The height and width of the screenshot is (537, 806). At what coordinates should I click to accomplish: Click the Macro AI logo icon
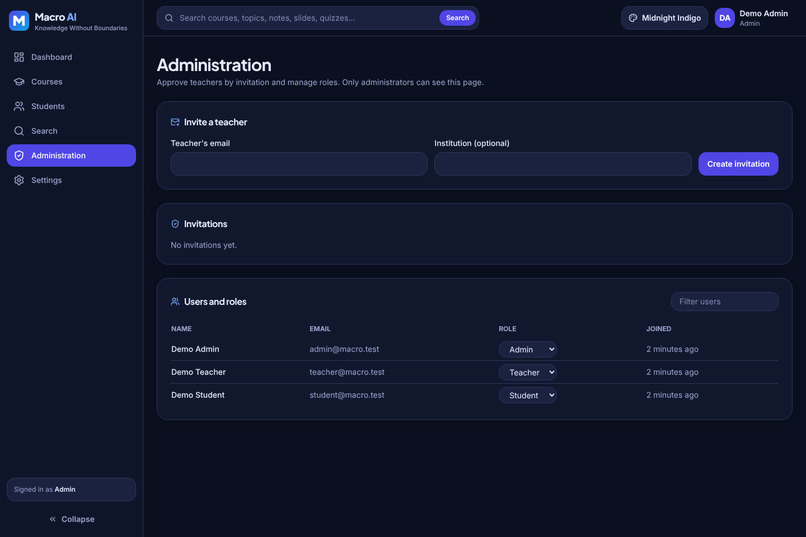tap(19, 21)
